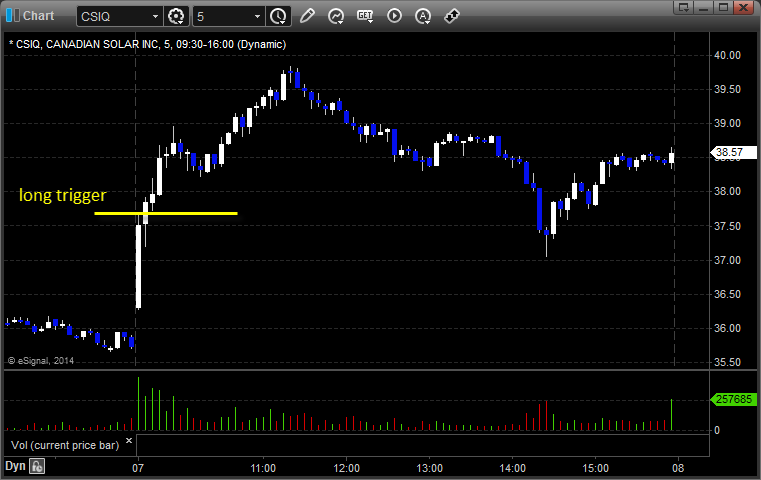
Task: Open the alerts A circle menu
Action: (423, 17)
